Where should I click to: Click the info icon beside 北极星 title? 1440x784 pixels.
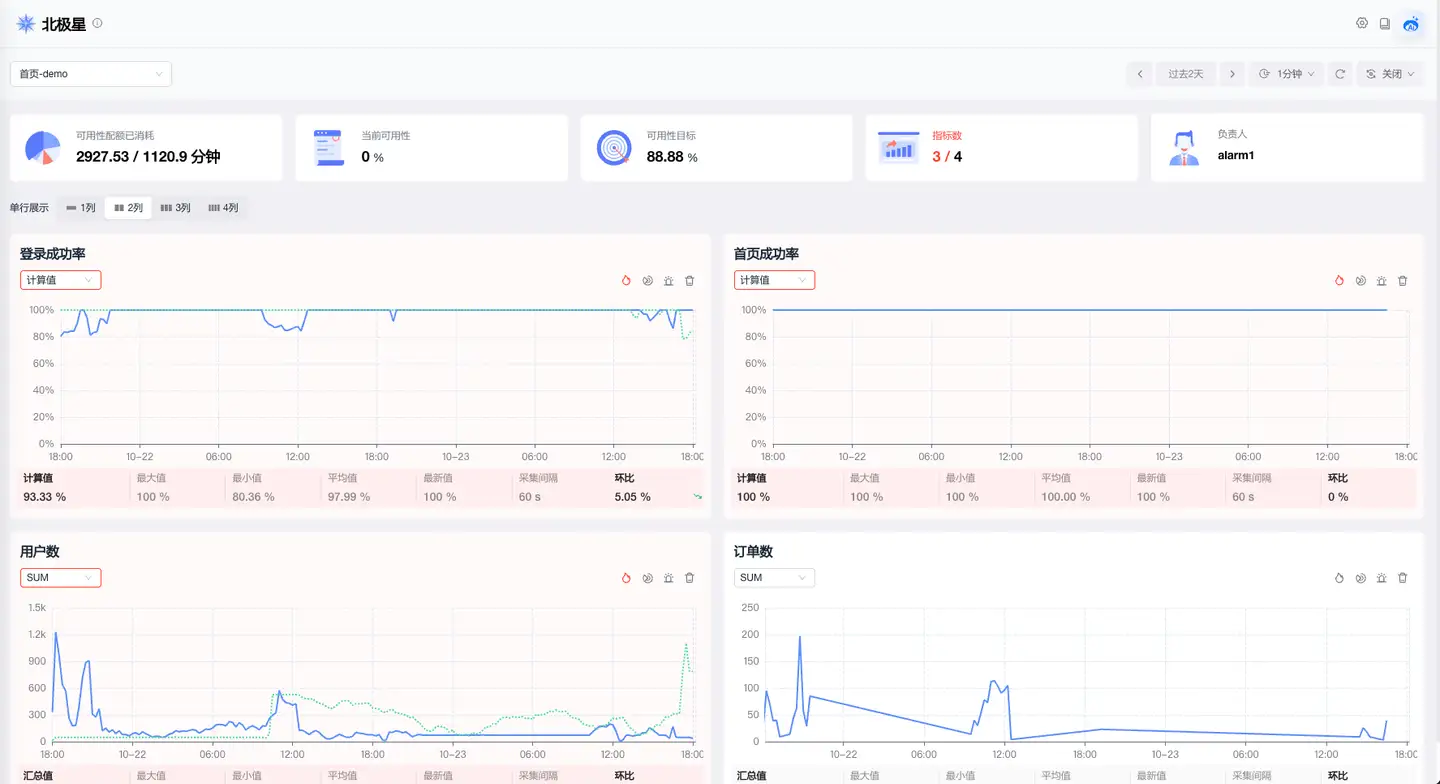97,23
